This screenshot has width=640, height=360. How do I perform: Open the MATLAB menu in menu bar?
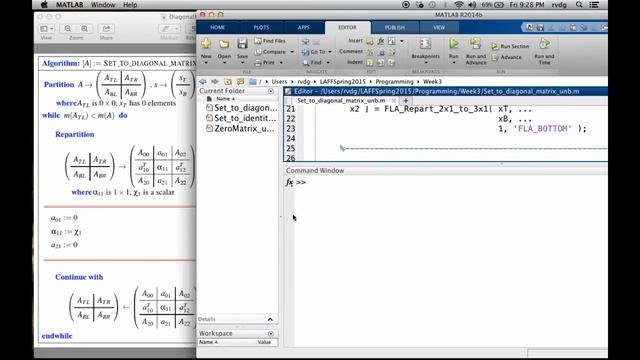click(69, 5)
